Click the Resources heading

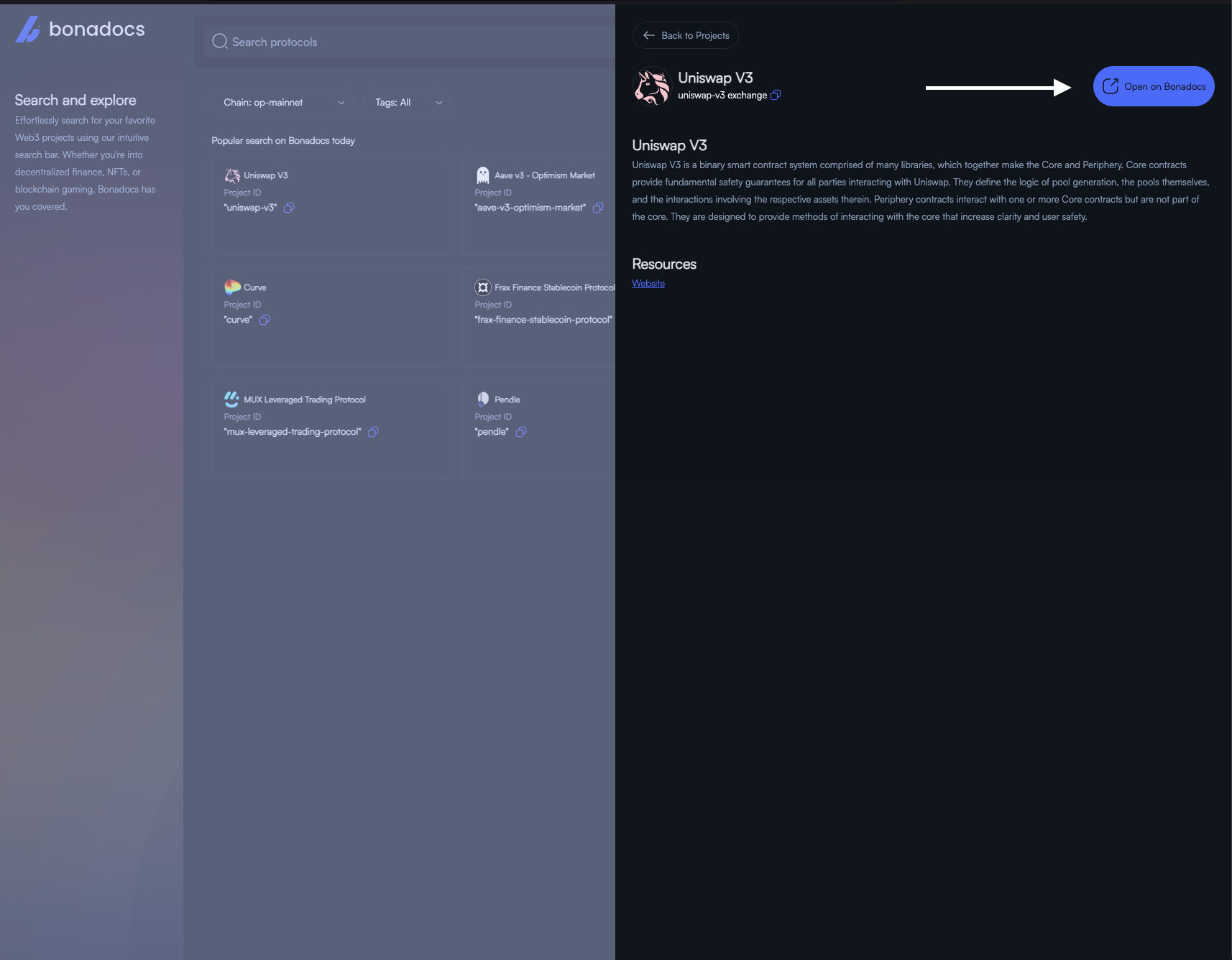(664, 264)
